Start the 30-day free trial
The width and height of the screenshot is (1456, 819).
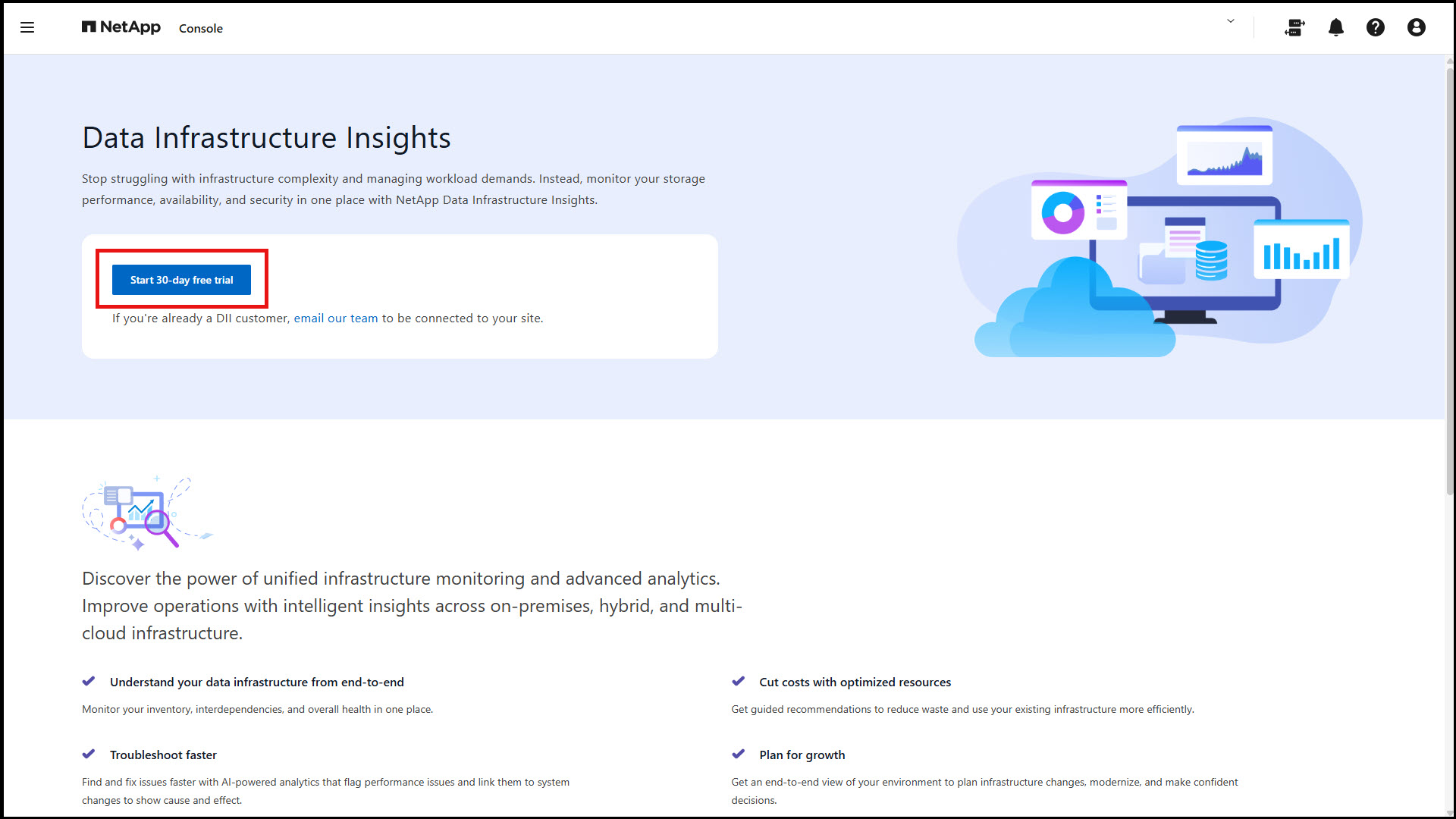click(x=181, y=280)
